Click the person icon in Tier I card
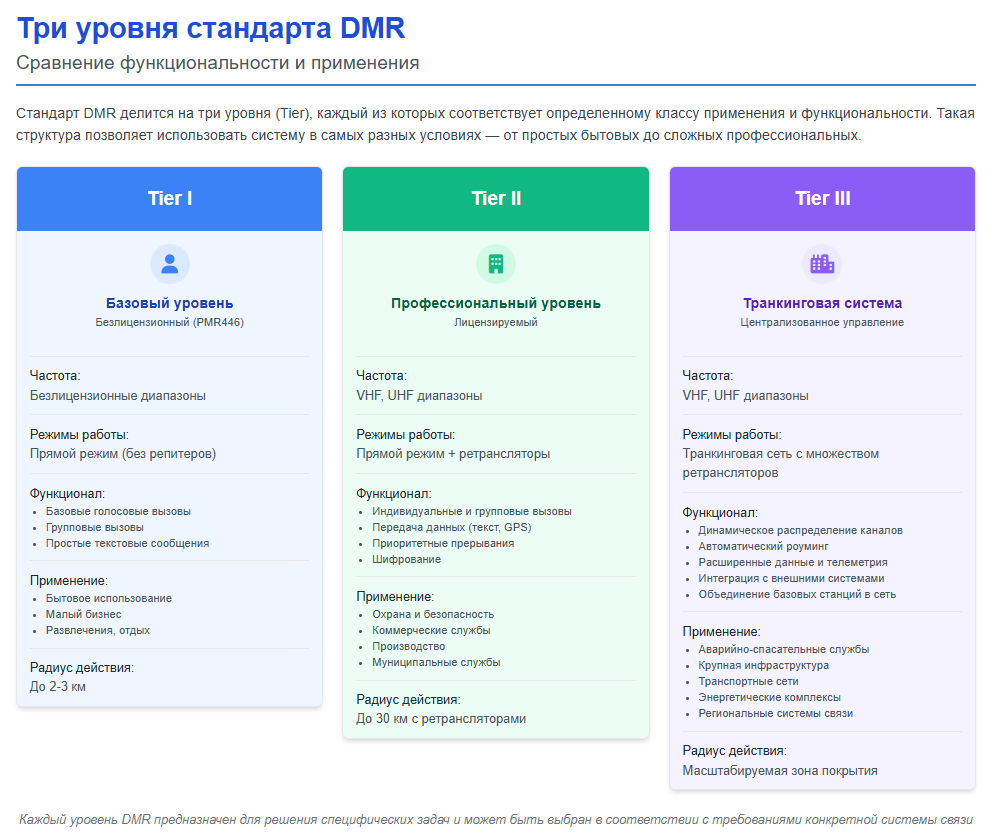 (169, 264)
